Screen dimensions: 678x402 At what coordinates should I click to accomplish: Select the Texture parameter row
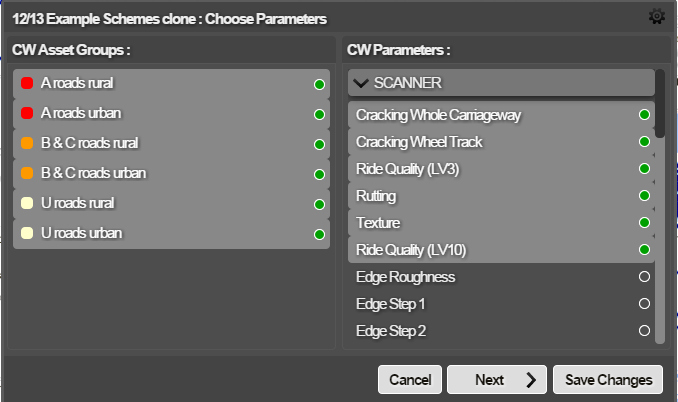(x=501, y=223)
